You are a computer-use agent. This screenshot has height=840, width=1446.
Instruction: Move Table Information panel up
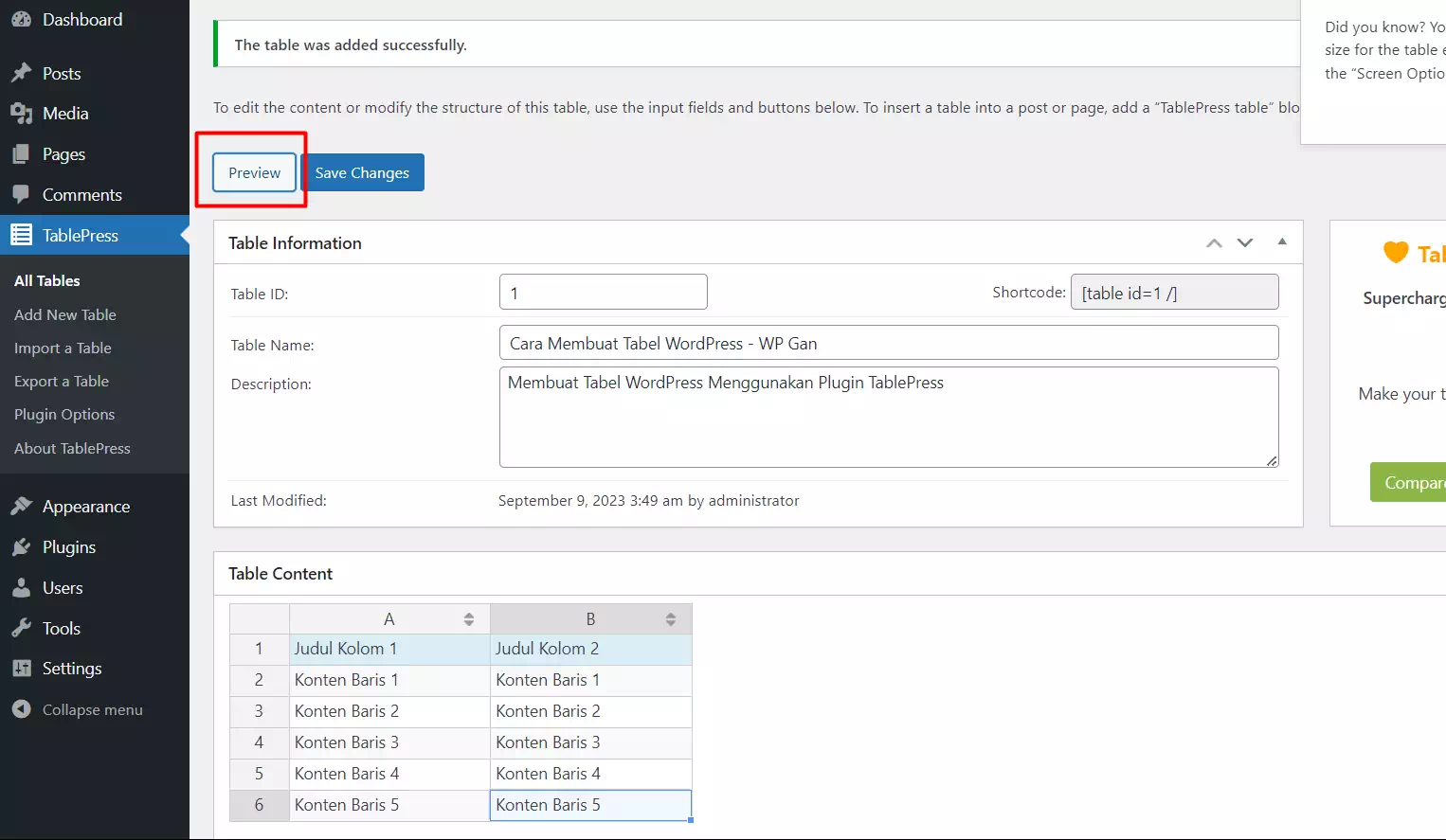click(1214, 243)
